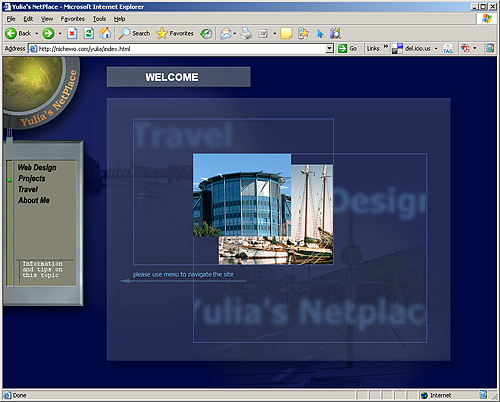Screen dimensions: 500x402
Task: Click the status bar page icon beside Done
Action: coord(7,395)
